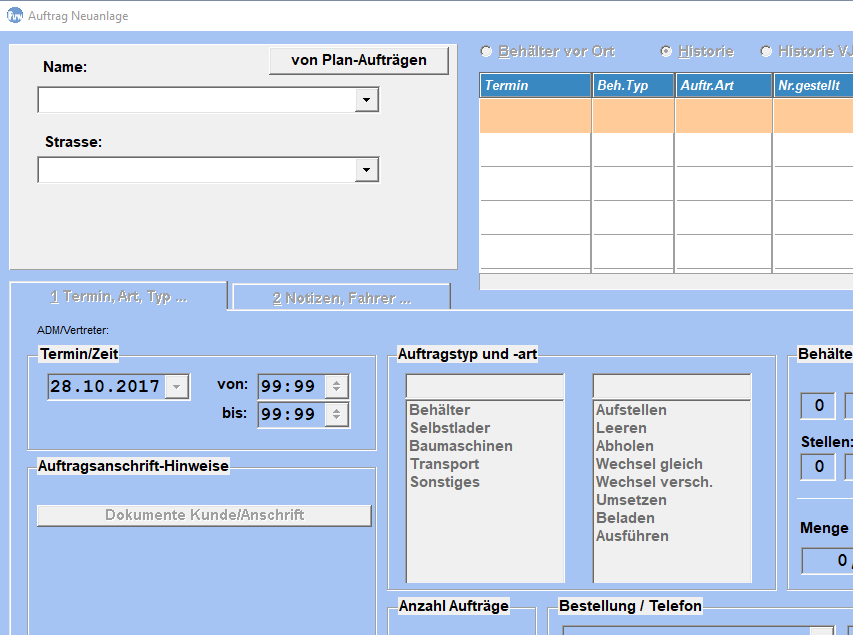Viewport: 853px width, 635px height.
Task: Select the 'Historie' radio button
Action: pos(666,51)
